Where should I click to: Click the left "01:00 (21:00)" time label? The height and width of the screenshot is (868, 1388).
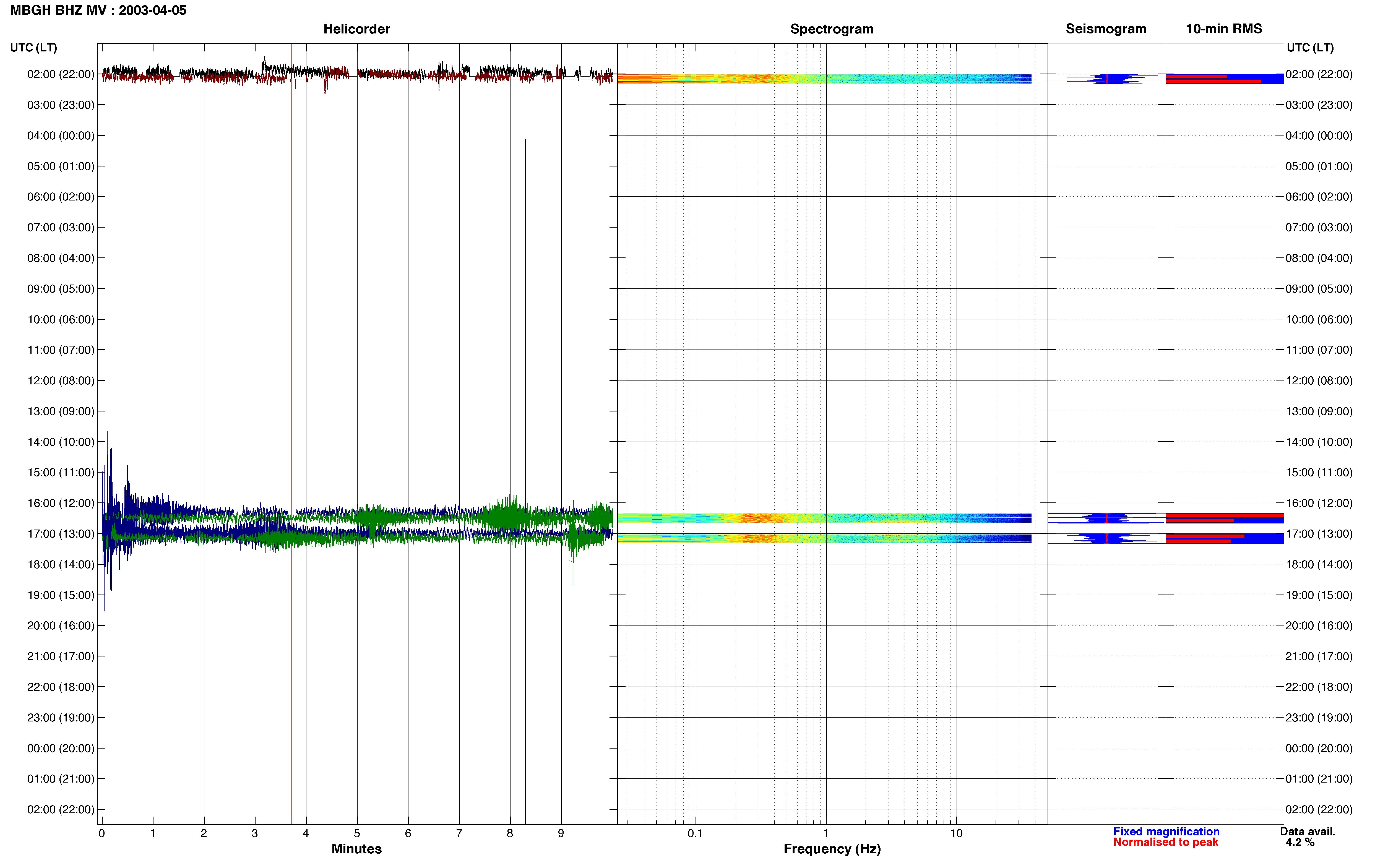point(60,778)
